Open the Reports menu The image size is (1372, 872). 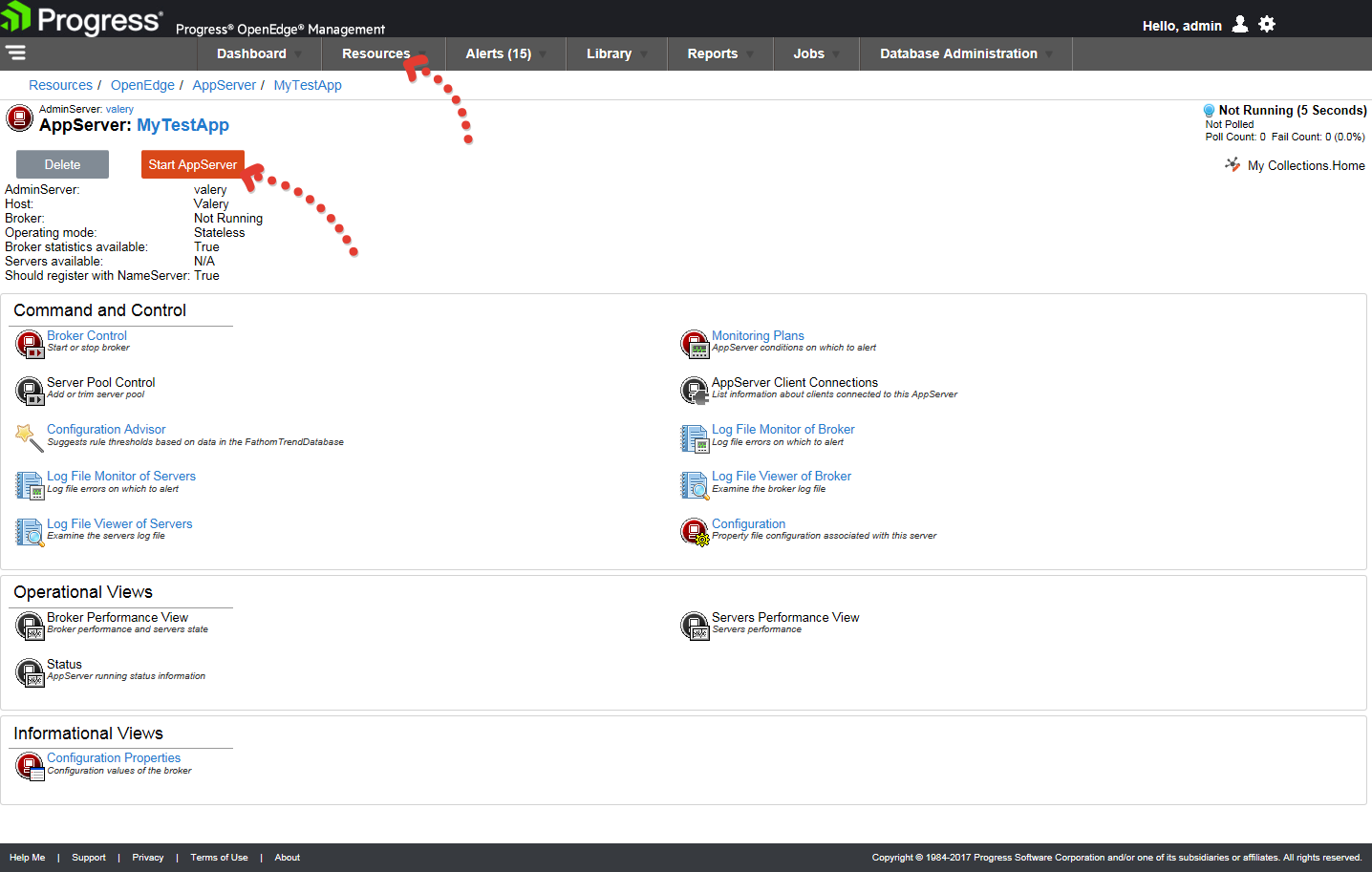pyautogui.click(x=713, y=53)
